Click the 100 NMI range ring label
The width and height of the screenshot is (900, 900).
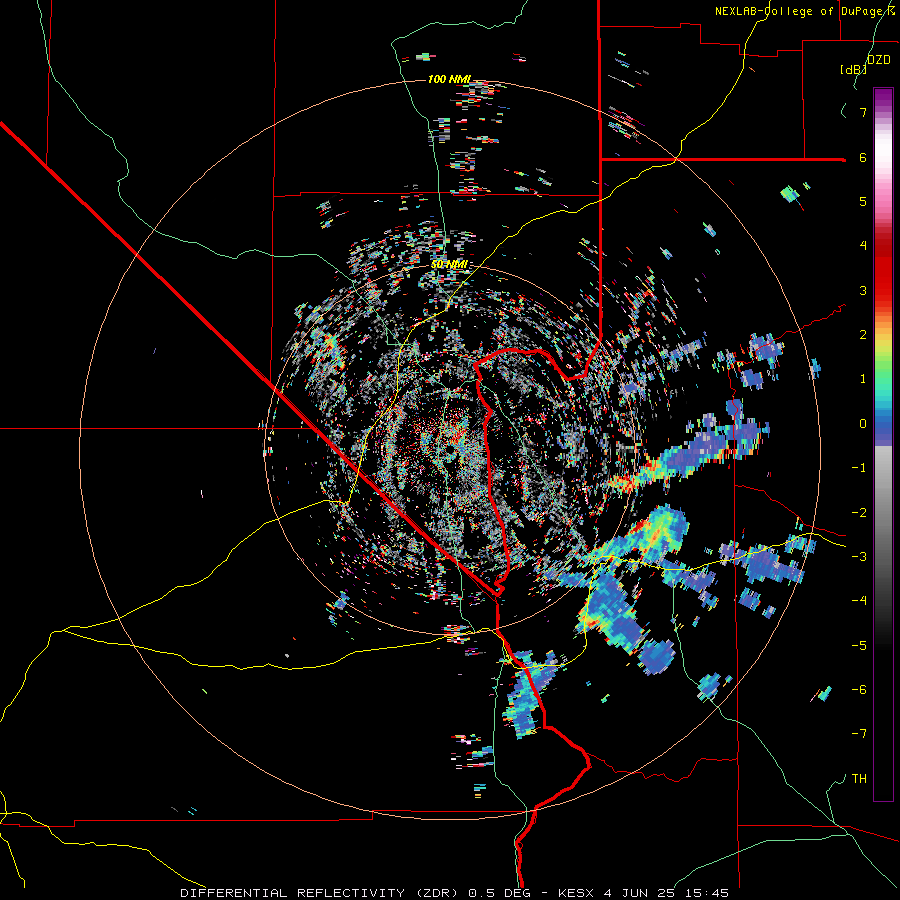point(449,79)
